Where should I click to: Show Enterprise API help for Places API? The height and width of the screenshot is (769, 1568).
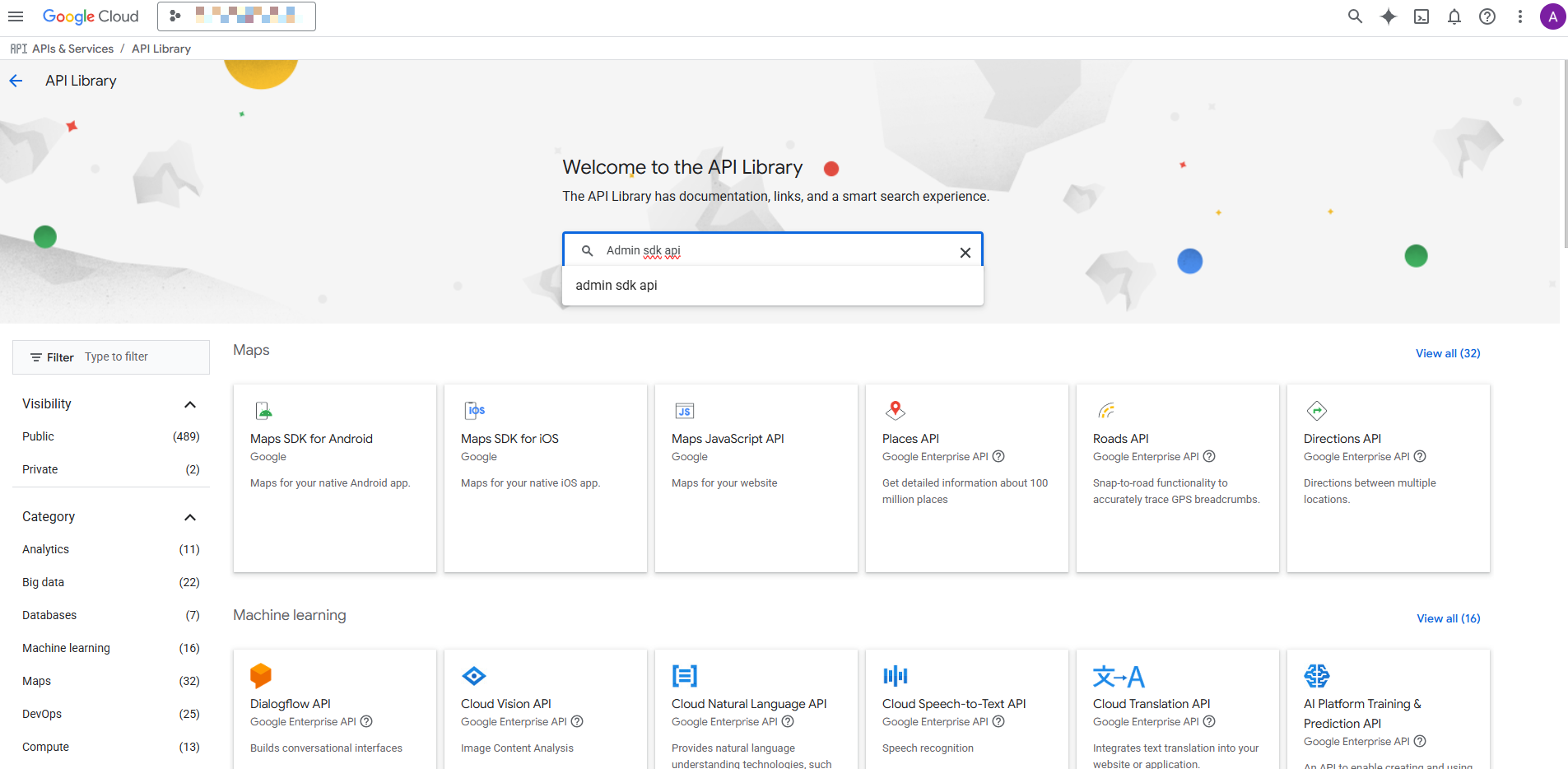click(x=998, y=456)
